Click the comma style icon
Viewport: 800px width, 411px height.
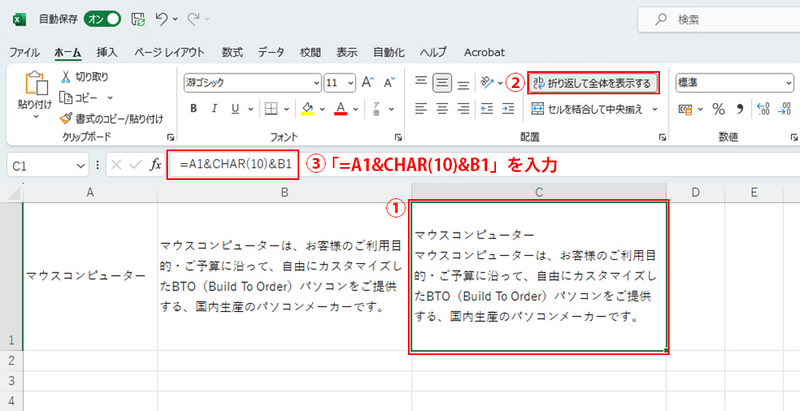(x=740, y=109)
